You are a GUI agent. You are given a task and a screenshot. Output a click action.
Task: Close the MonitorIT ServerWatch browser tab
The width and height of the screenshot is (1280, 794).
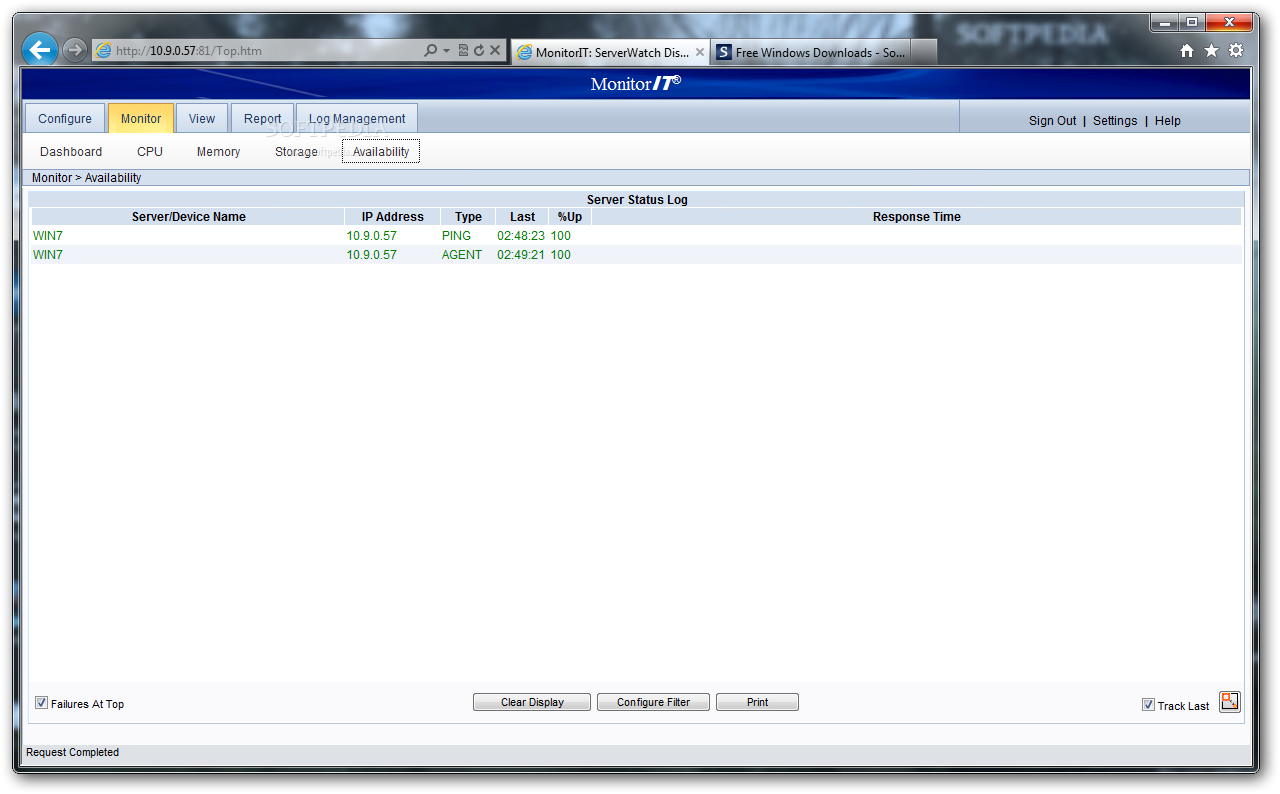point(699,52)
